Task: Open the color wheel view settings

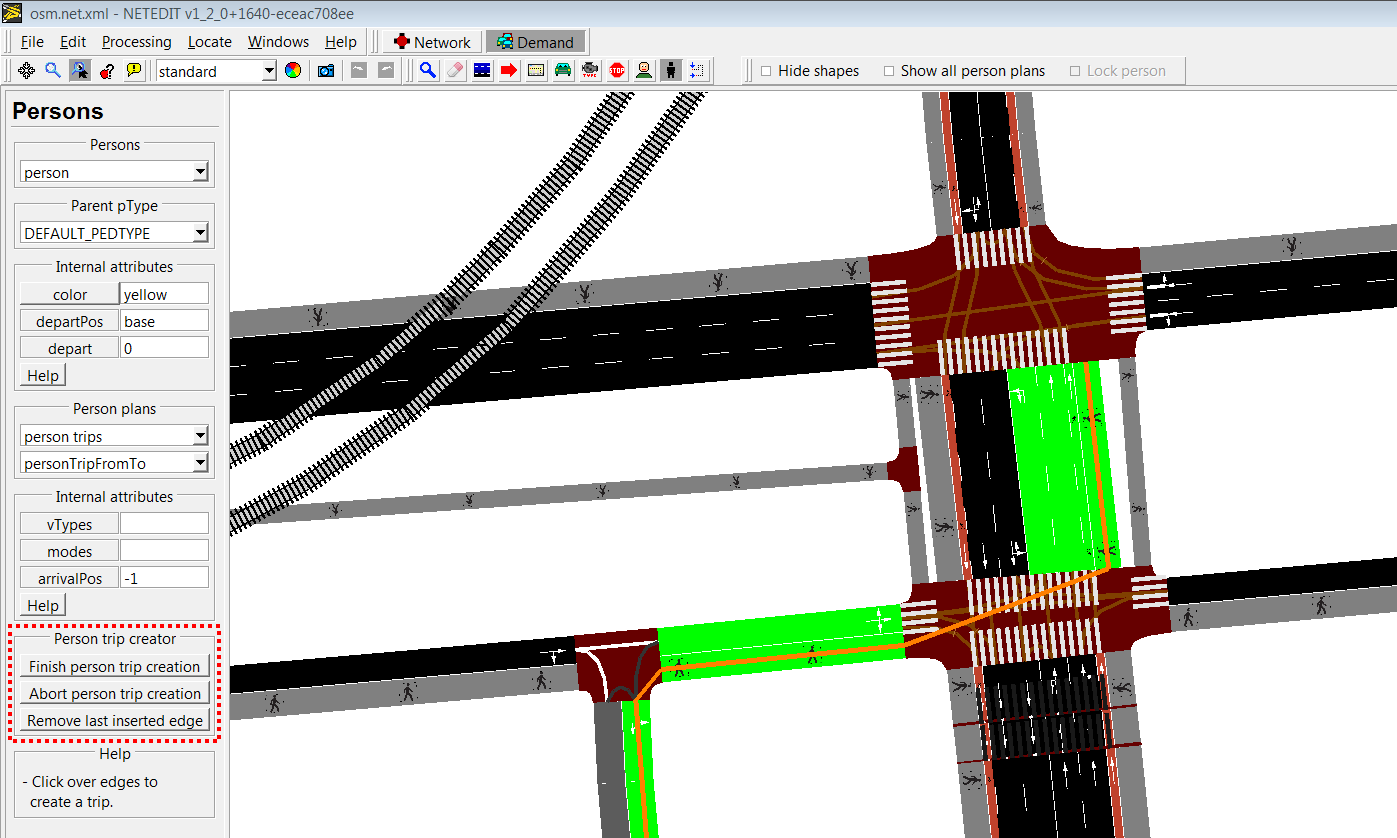Action: click(293, 71)
